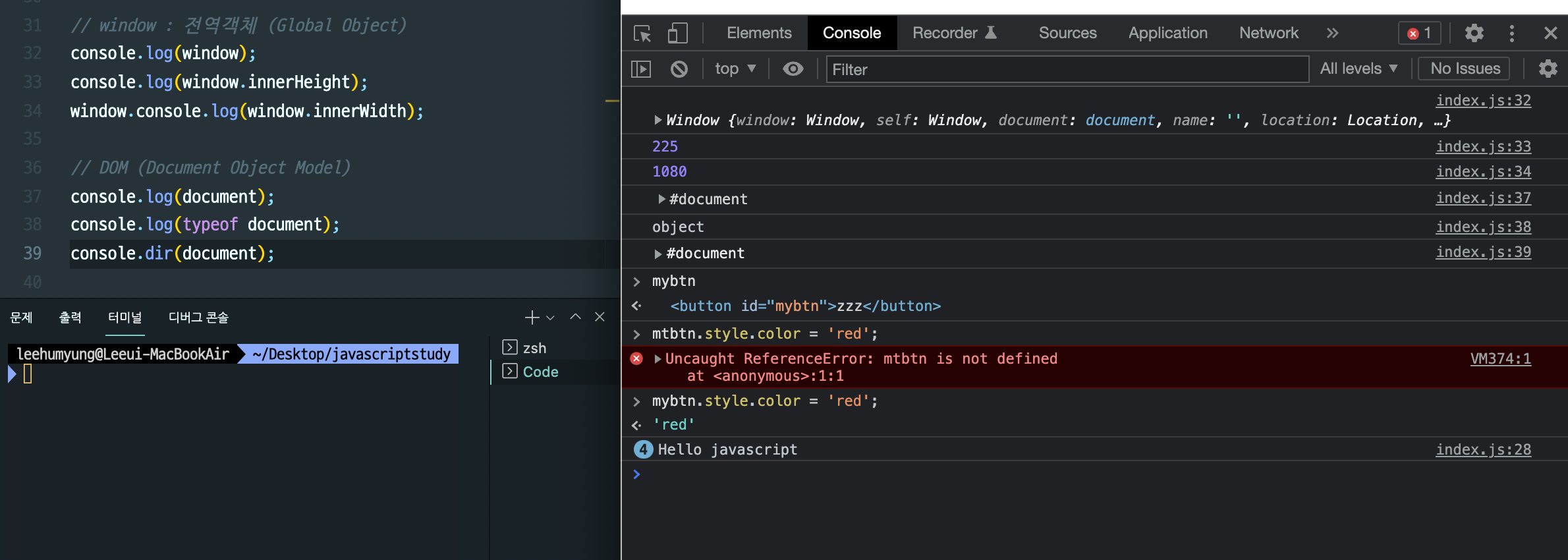Expand the #document entry from index.js:37
This screenshot has width=1568, height=560.
click(x=661, y=199)
